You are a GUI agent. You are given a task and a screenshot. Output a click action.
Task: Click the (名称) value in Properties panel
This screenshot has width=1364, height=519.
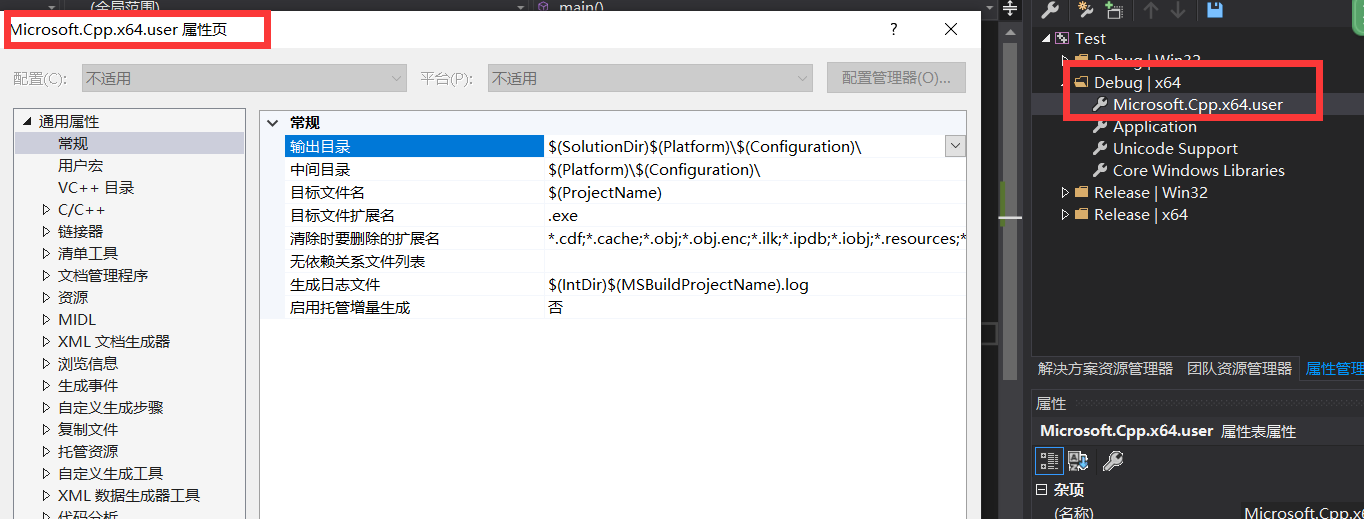click(1302, 513)
